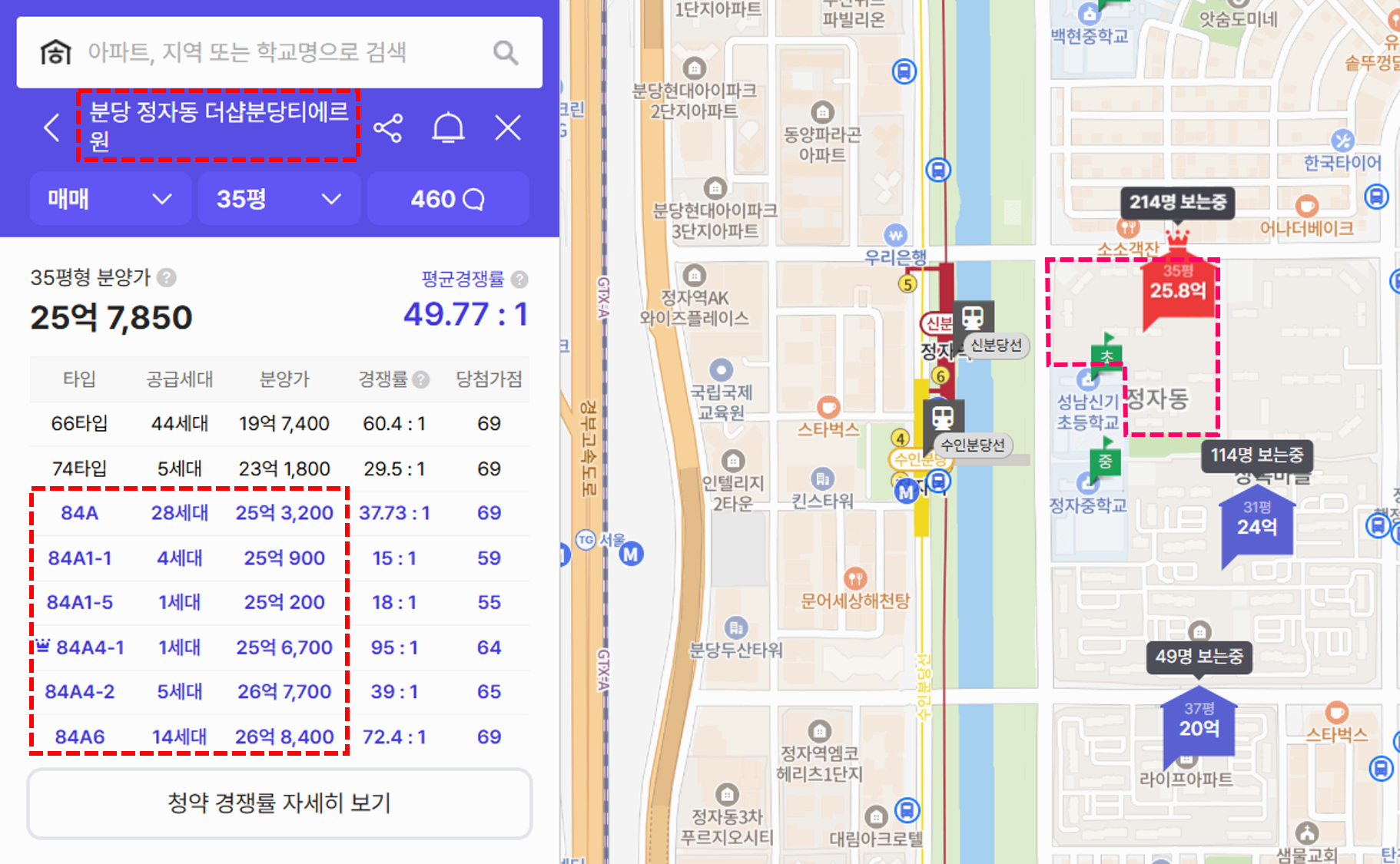Click the 수인분당선 subway icon
Image resolution: width=1400 pixels, height=864 pixels.
tap(943, 417)
